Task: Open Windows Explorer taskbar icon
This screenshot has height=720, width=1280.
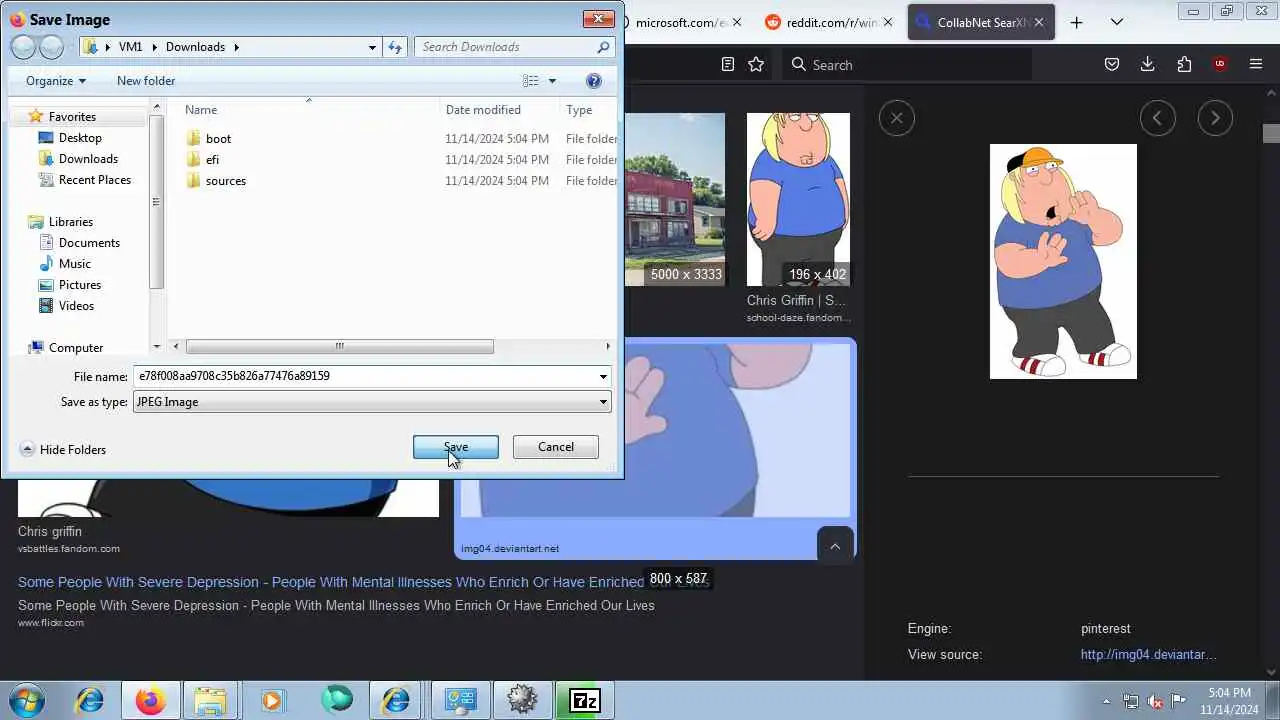Action: (x=210, y=700)
